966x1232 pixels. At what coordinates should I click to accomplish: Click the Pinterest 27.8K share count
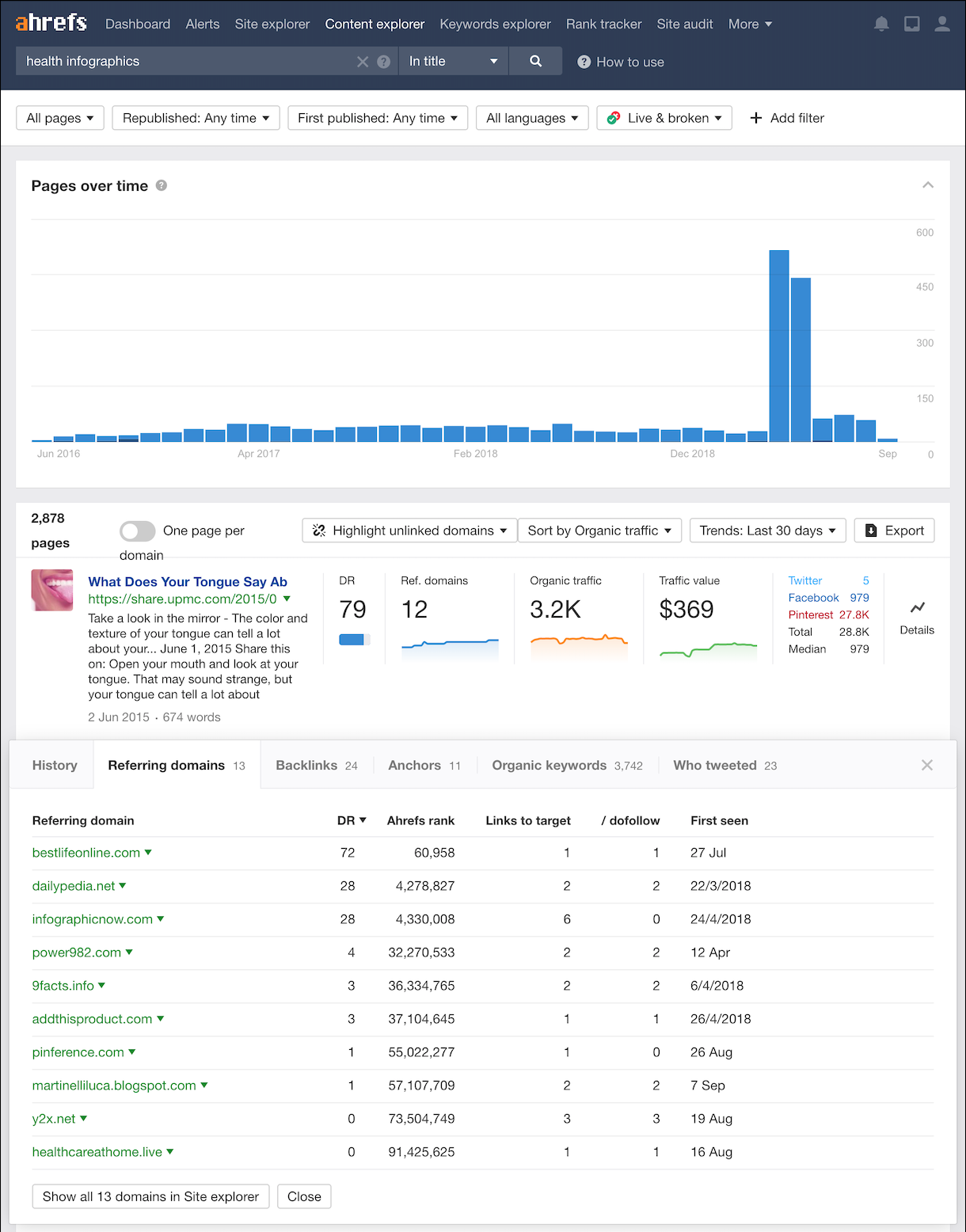[x=828, y=614]
